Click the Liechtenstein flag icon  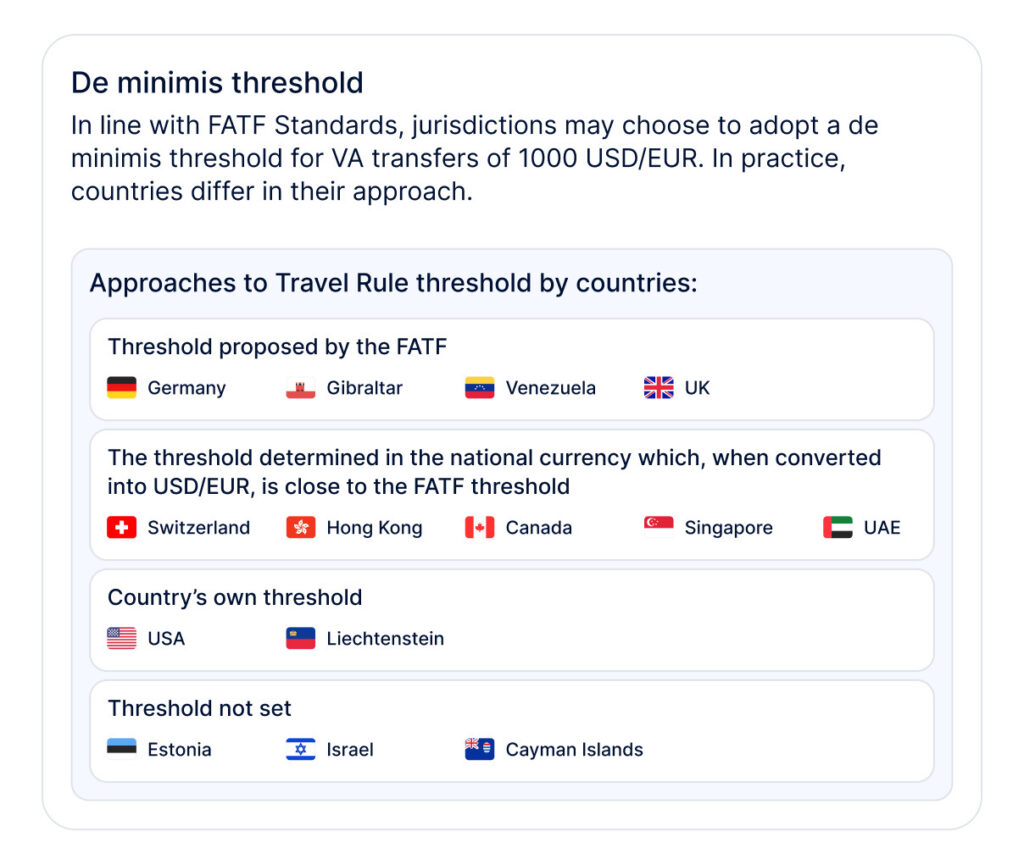pos(300,638)
